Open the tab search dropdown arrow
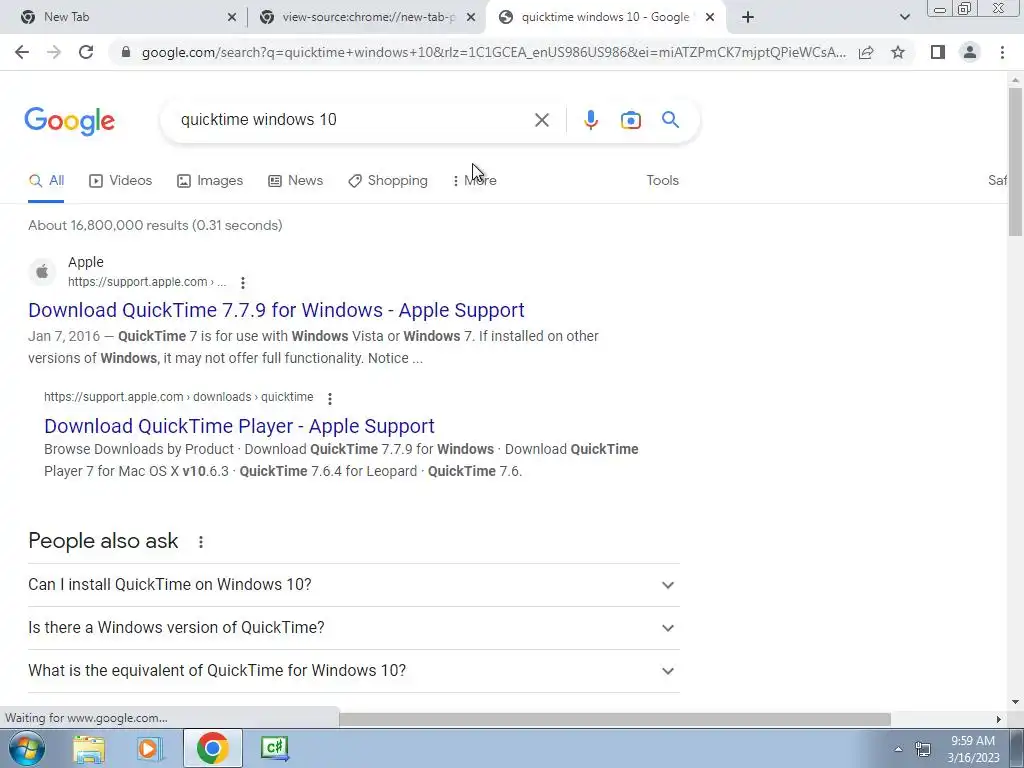Viewport: 1024px width, 768px height. [904, 17]
